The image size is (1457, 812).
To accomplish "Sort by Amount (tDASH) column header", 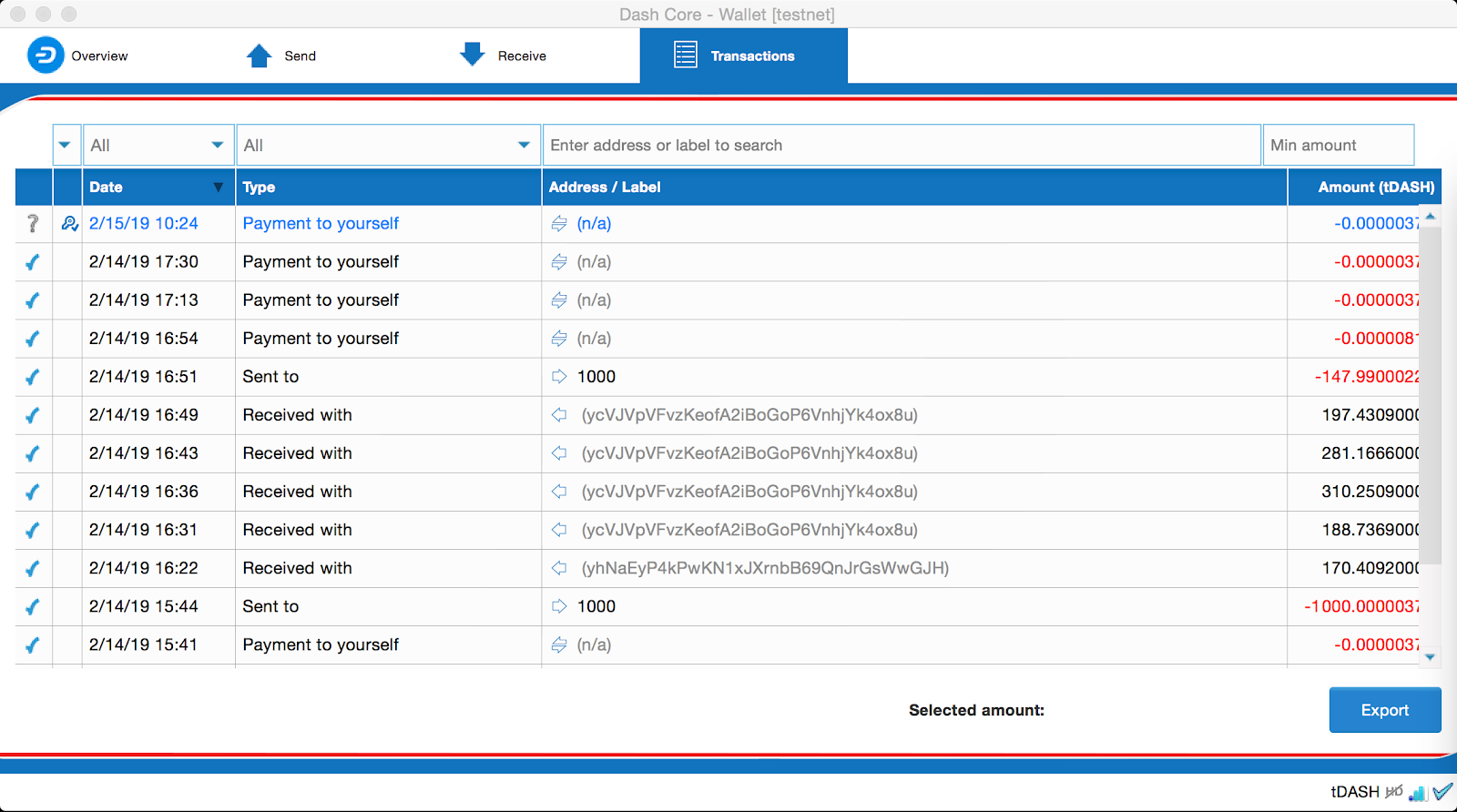I will point(1364,187).
